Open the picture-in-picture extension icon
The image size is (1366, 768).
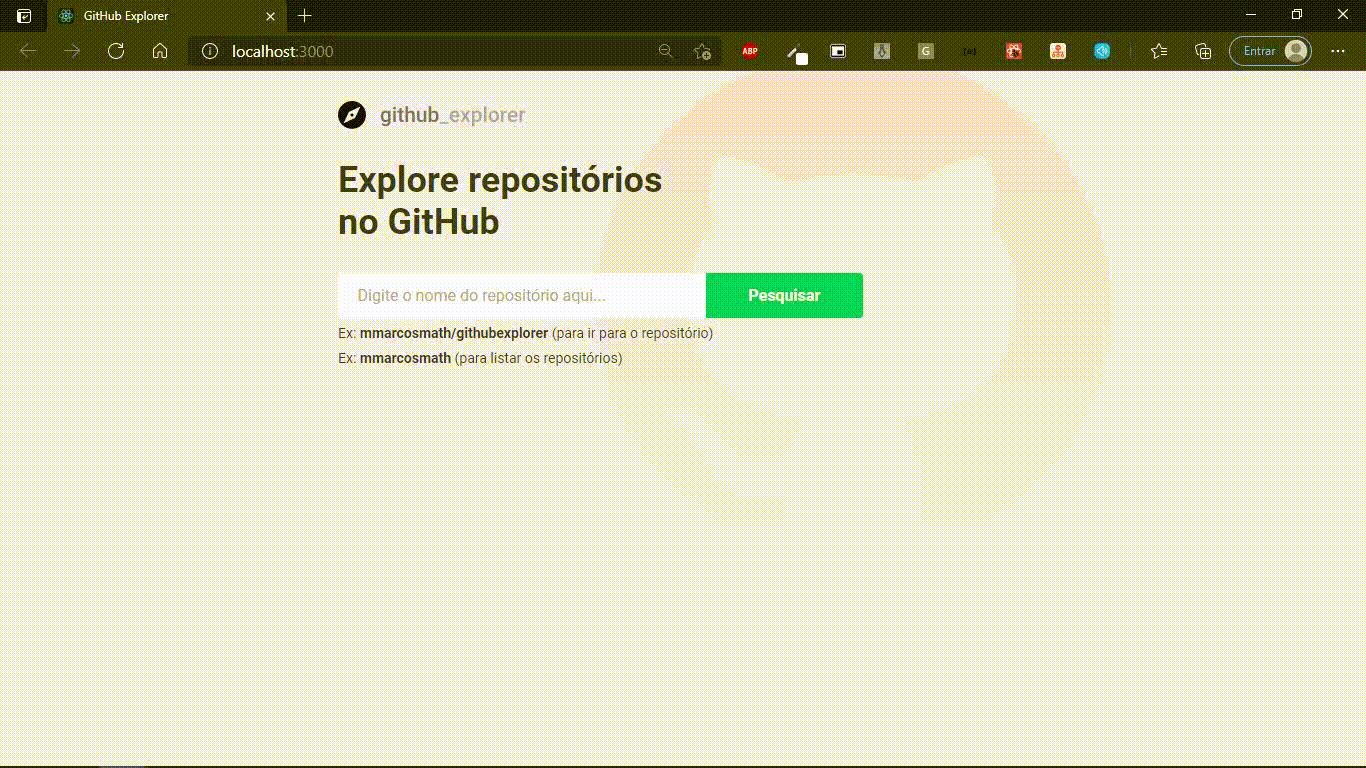[x=838, y=51]
